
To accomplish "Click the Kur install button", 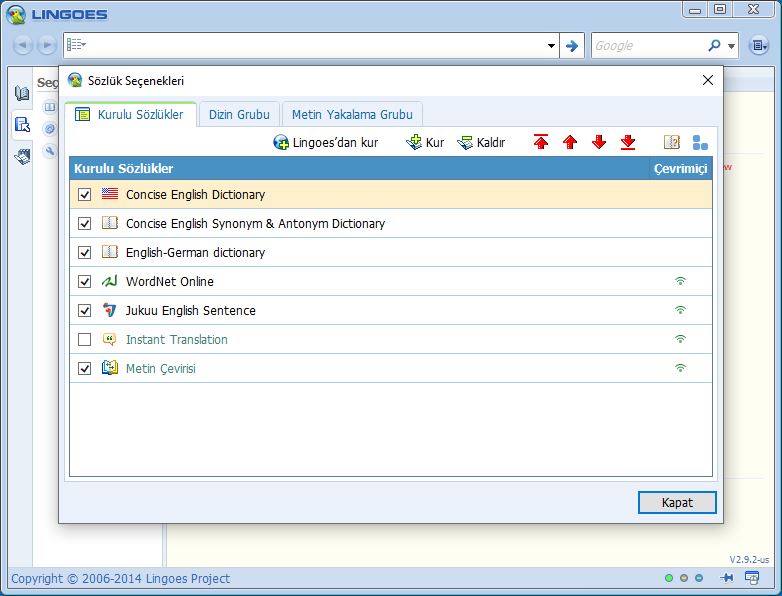I will [x=425, y=143].
